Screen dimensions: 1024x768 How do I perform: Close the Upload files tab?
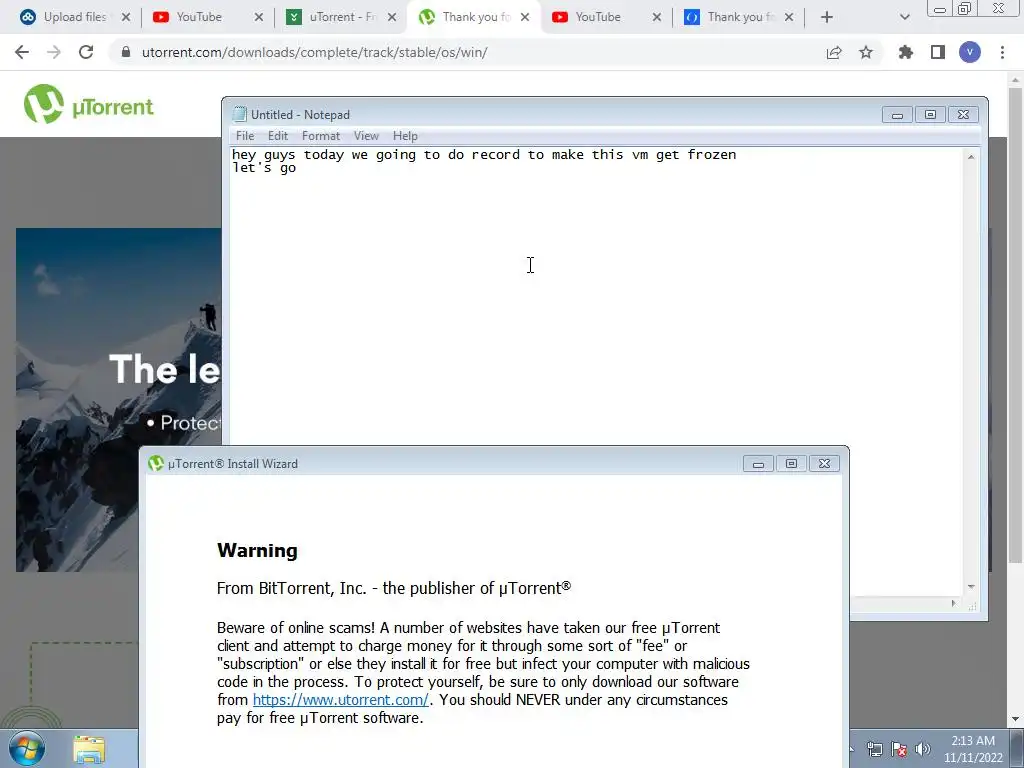point(126,17)
